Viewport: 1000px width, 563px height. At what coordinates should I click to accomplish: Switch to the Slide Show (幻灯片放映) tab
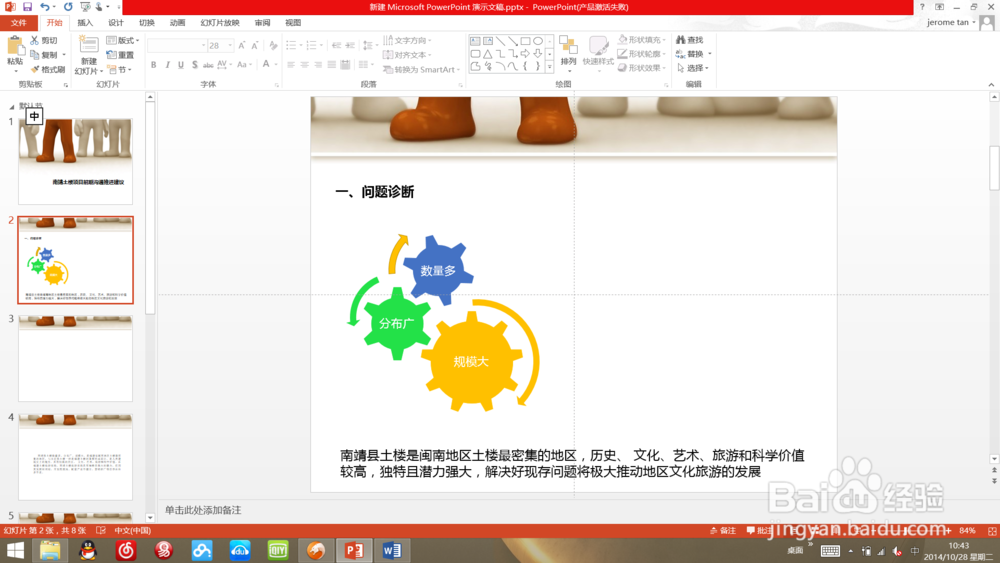coord(220,22)
